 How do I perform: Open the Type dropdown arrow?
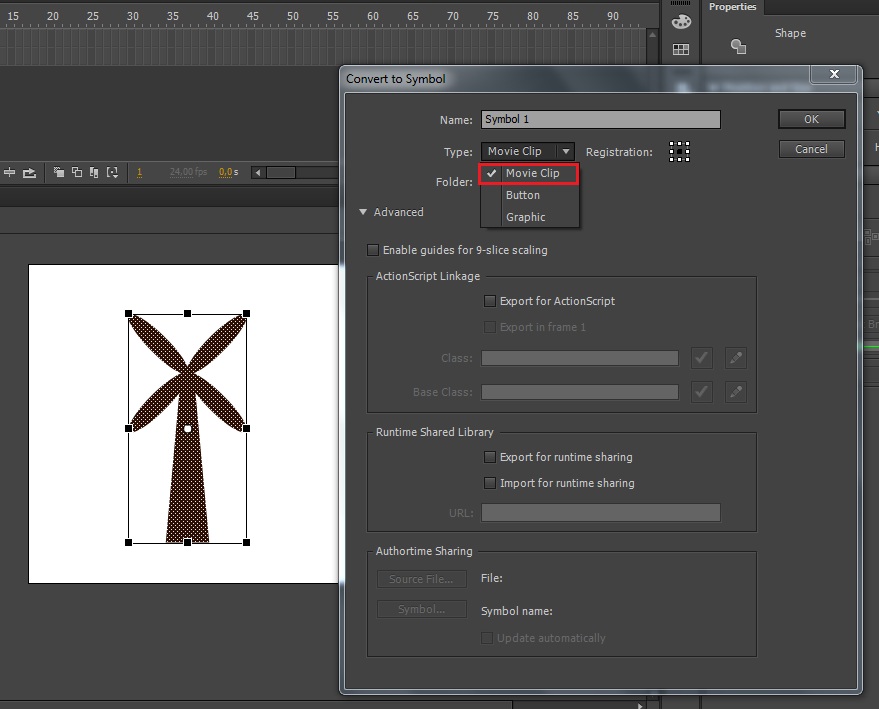point(566,150)
